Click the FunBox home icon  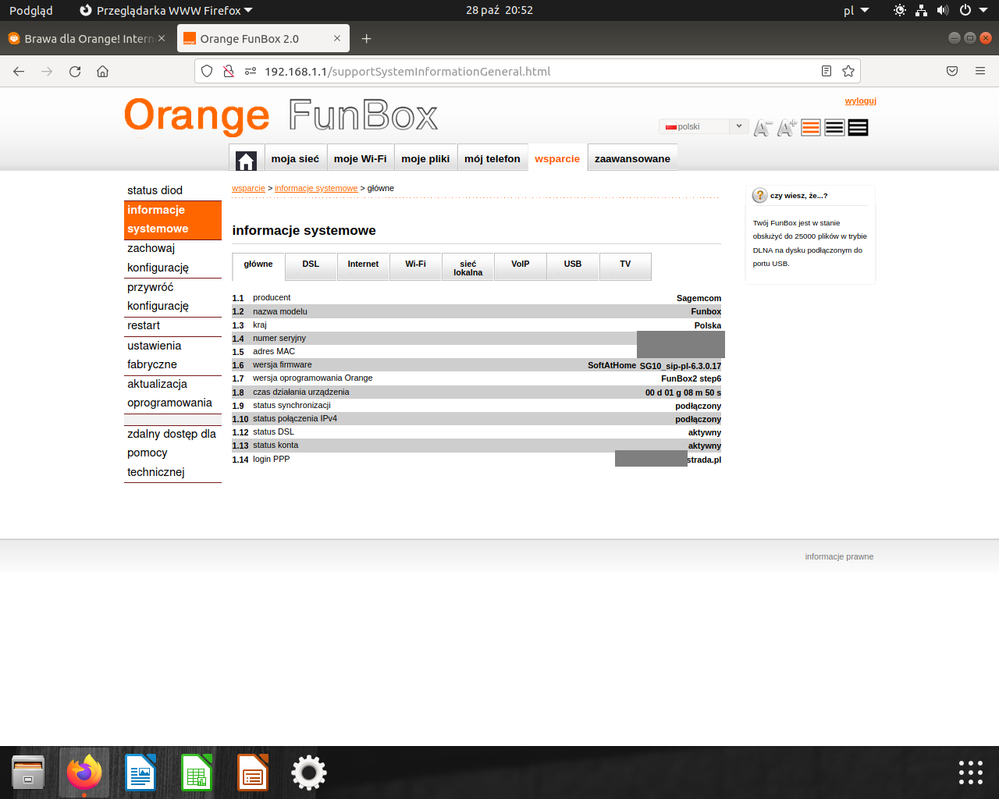(x=246, y=160)
